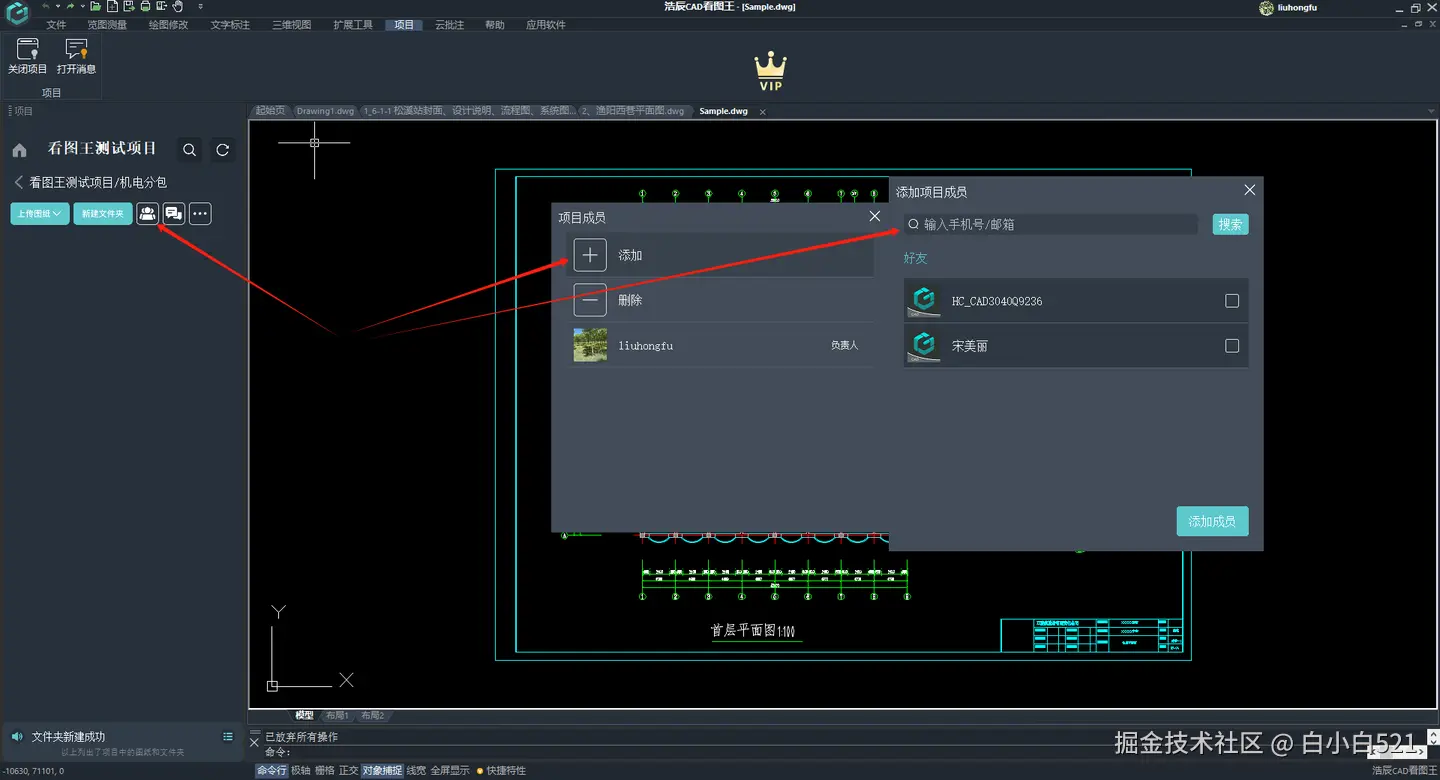Switch to the Drawing1.dwg document tab
The image size is (1440, 780).
(x=325, y=111)
